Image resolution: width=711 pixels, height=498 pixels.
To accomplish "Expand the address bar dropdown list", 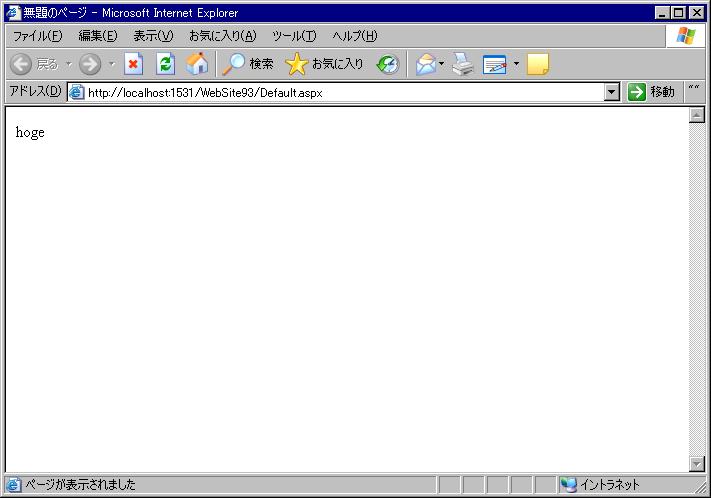I will click(612, 93).
